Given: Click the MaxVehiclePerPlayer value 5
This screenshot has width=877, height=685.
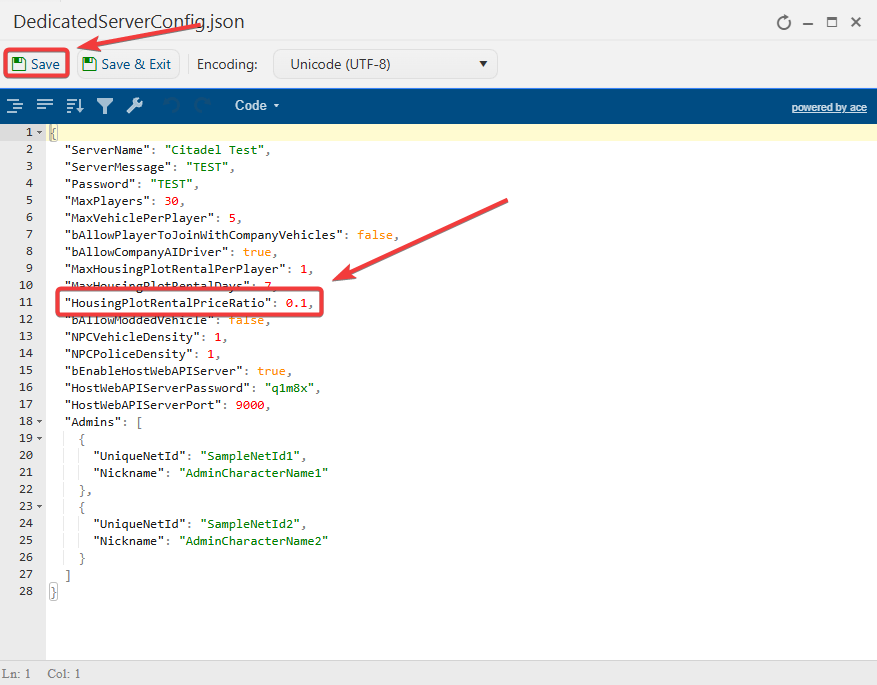Looking at the screenshot, I should (232, 218).
